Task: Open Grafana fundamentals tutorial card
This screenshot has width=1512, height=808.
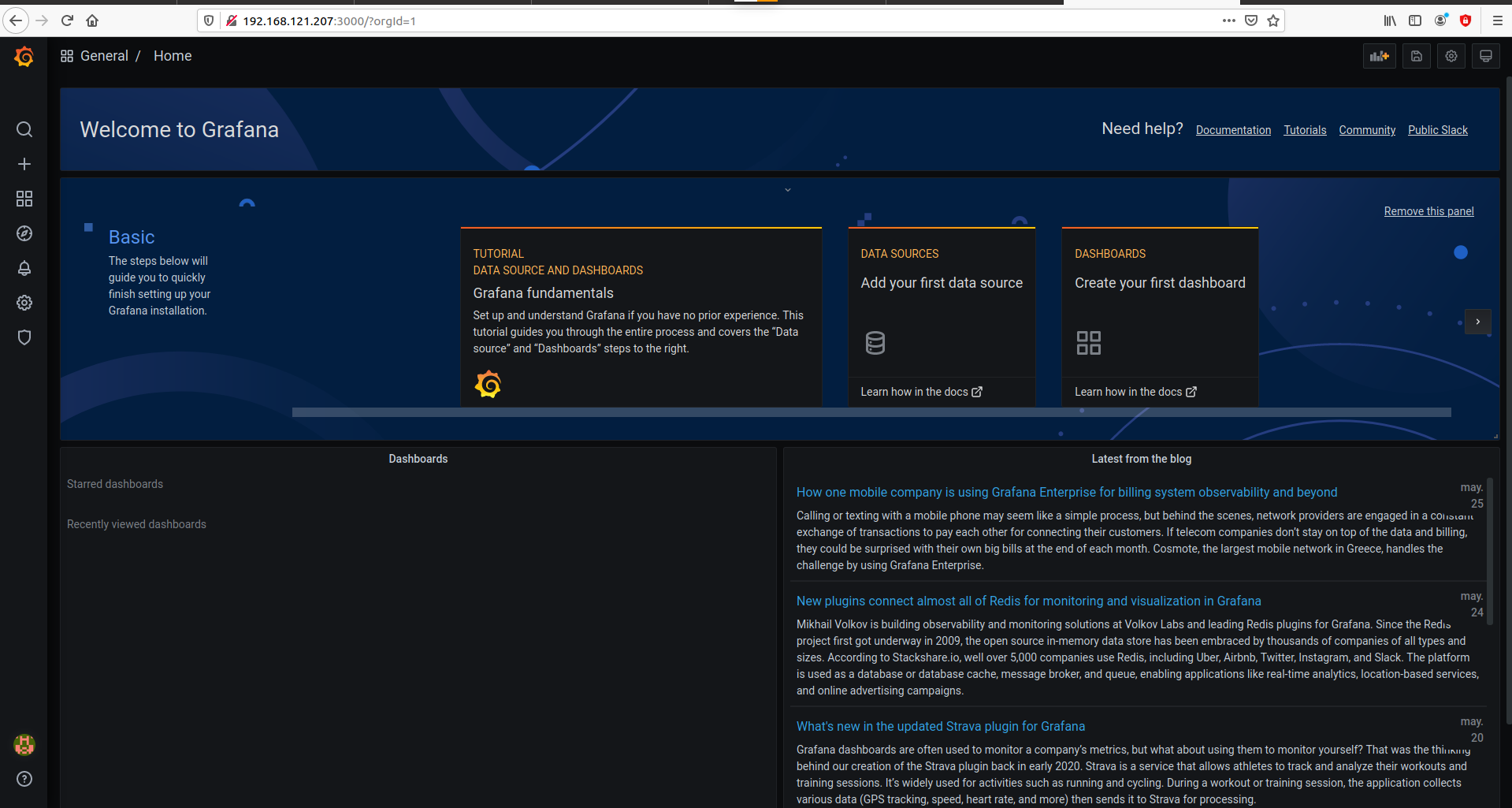Action: pos(641,317)
